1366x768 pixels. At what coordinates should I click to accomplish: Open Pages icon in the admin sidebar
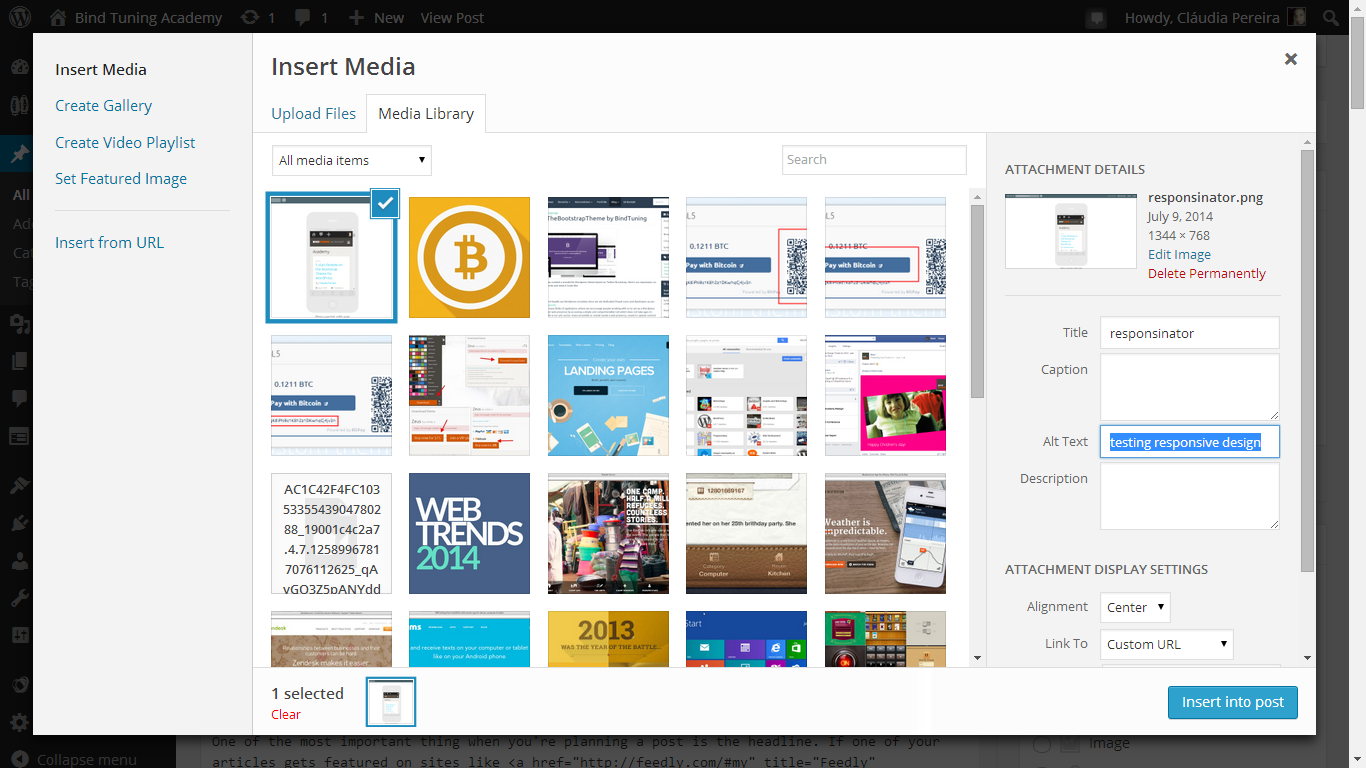20,361
